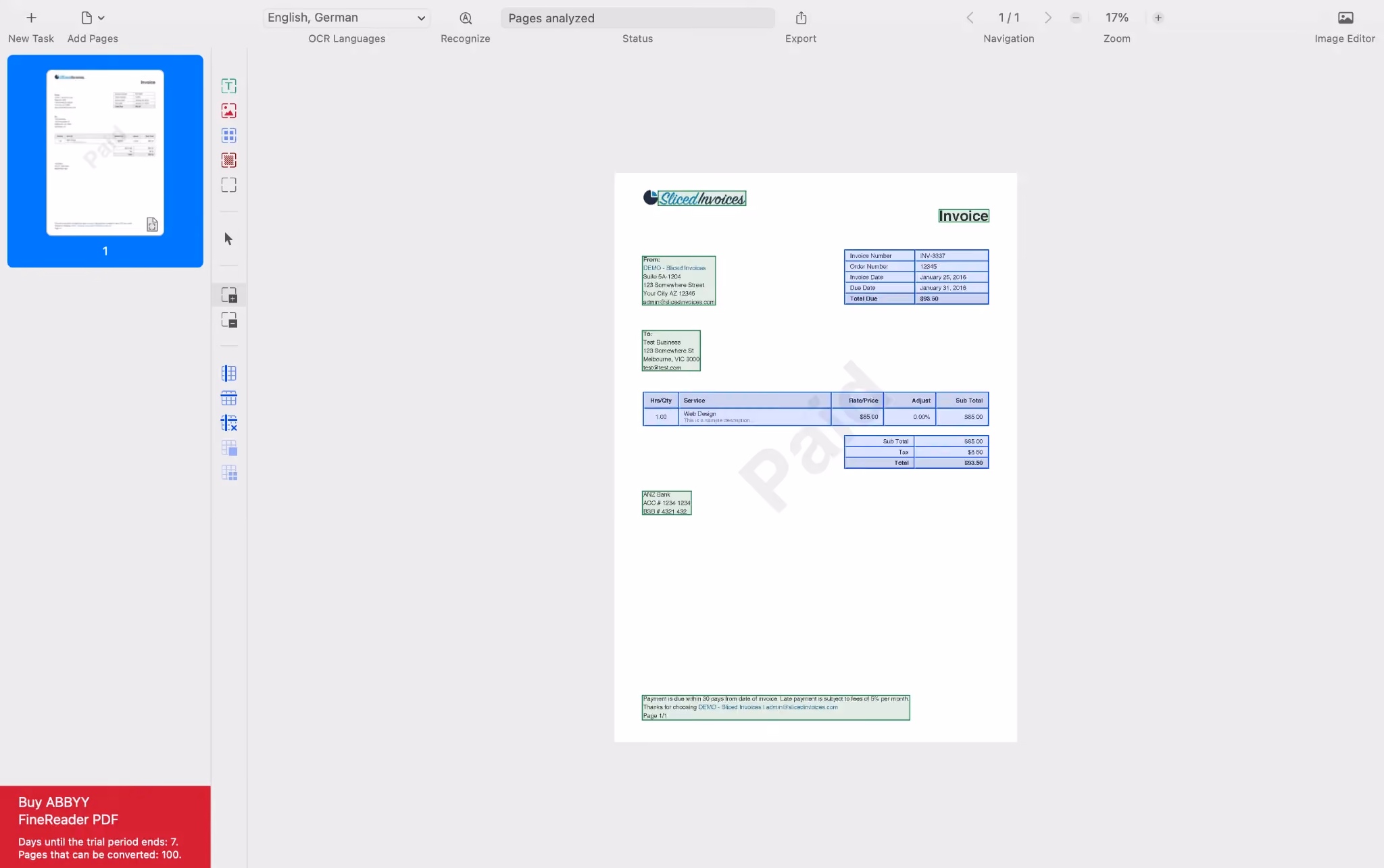Viewport: 1384px width, 868px height.
Task: Click the Buy ABBYY FineReader PDF banner
Action: pyautogui.click(x=105, y=827)
